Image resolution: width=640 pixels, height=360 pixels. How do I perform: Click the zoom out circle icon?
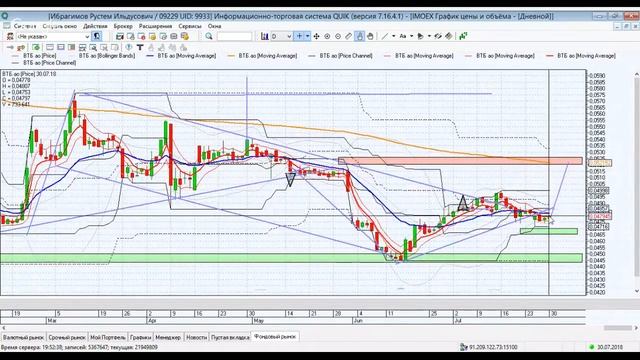coord(338,36)
